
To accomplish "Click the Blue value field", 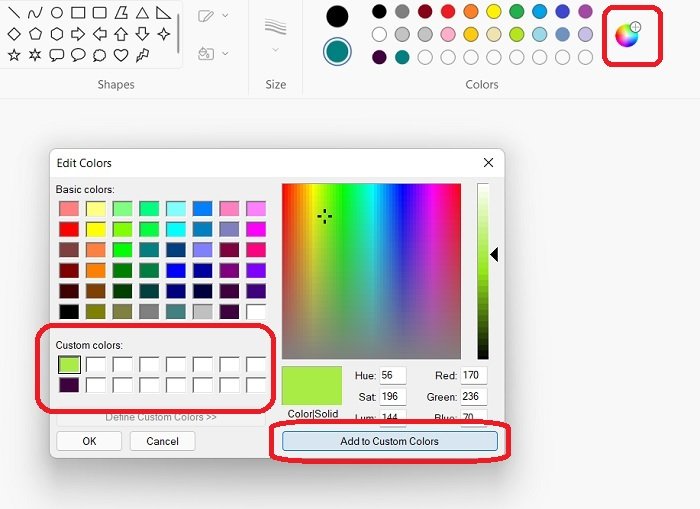I will (474, 417).
